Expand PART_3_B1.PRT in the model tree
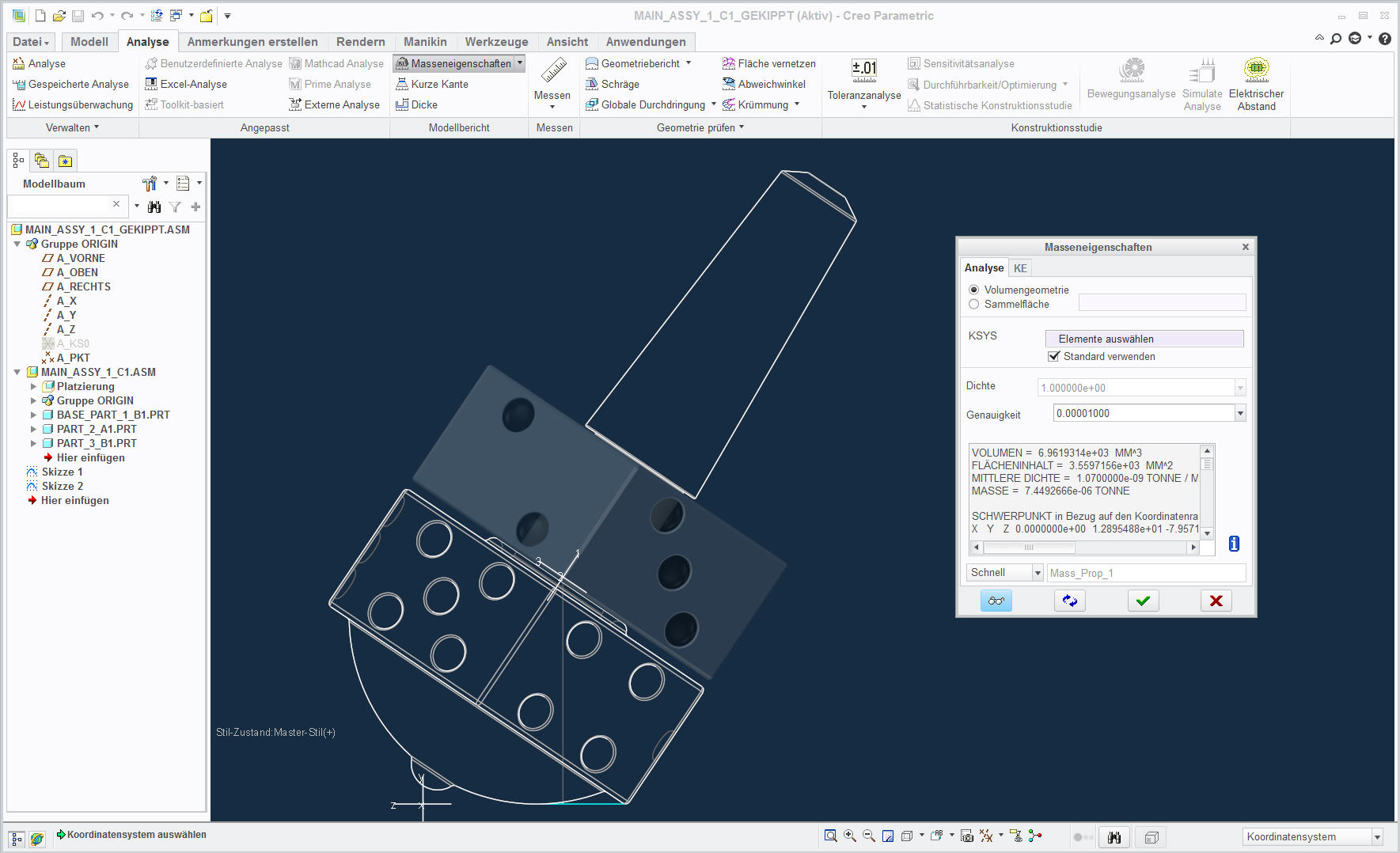This screenshot has width=1400, height=853. pos(33,443)
